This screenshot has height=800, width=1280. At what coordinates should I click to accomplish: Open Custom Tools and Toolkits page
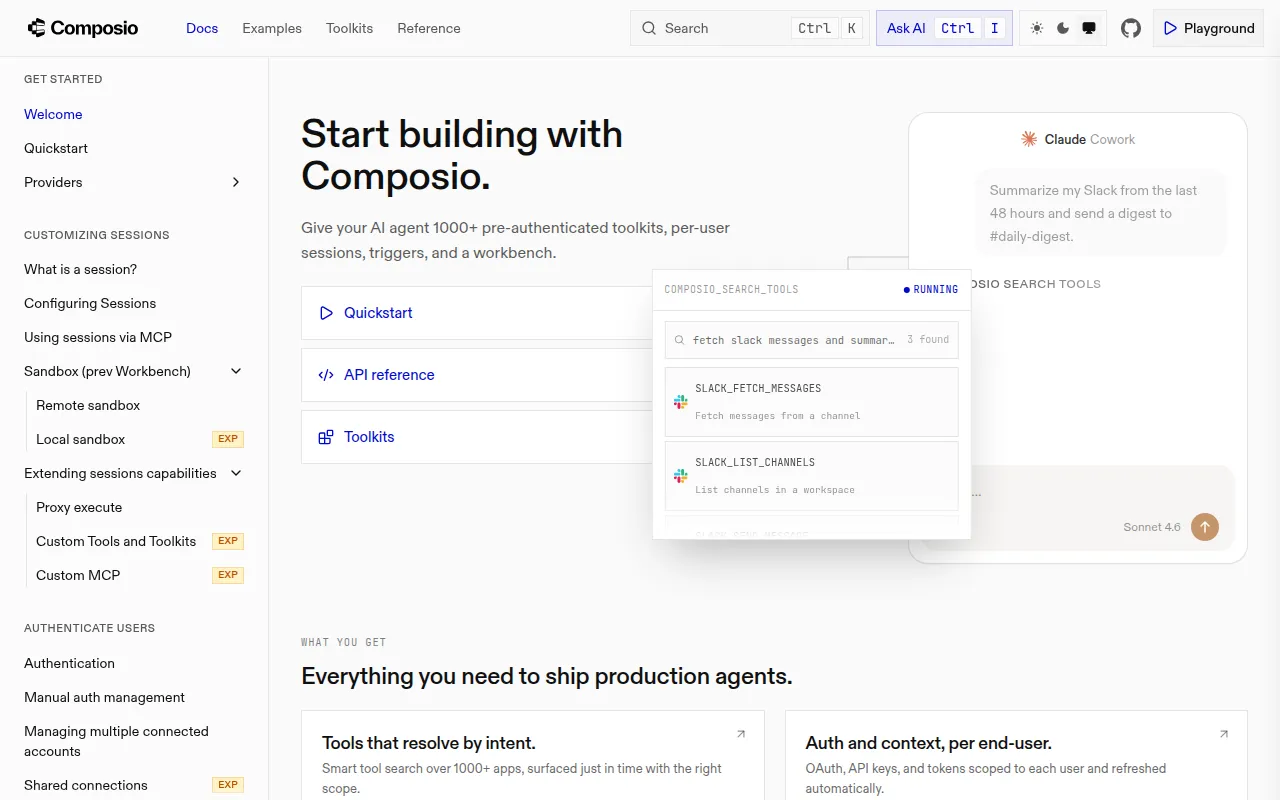(116, 541)
